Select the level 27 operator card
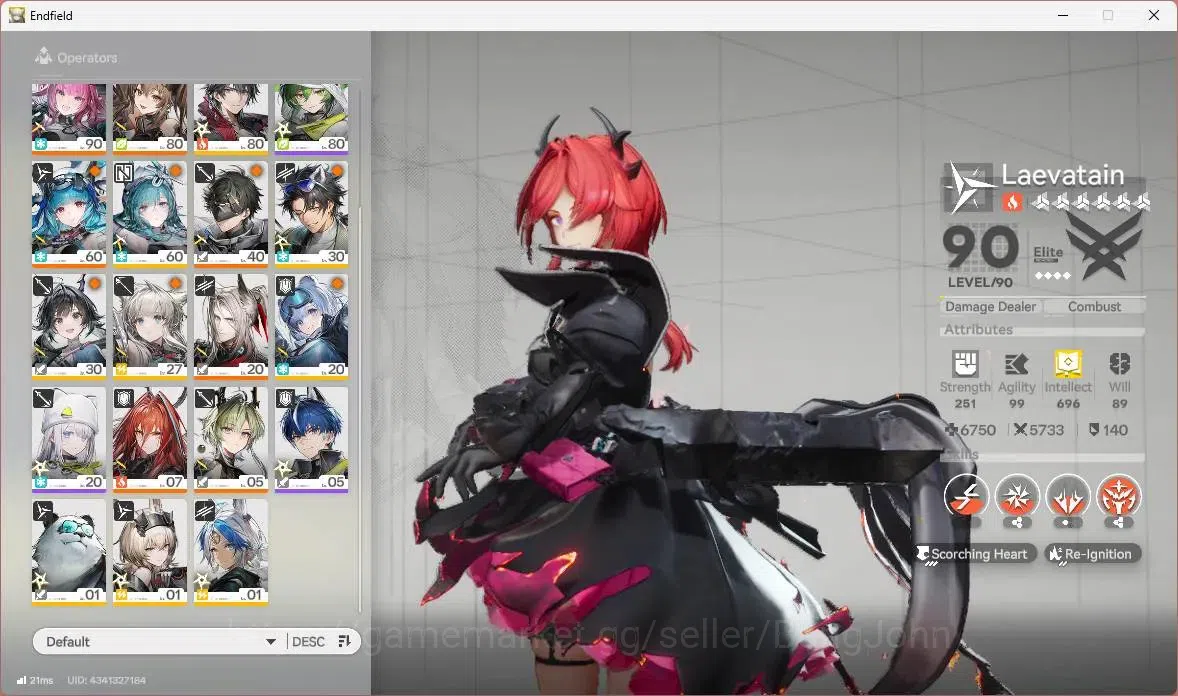The height and width of the screenshot is (696, 1178). 150,327
